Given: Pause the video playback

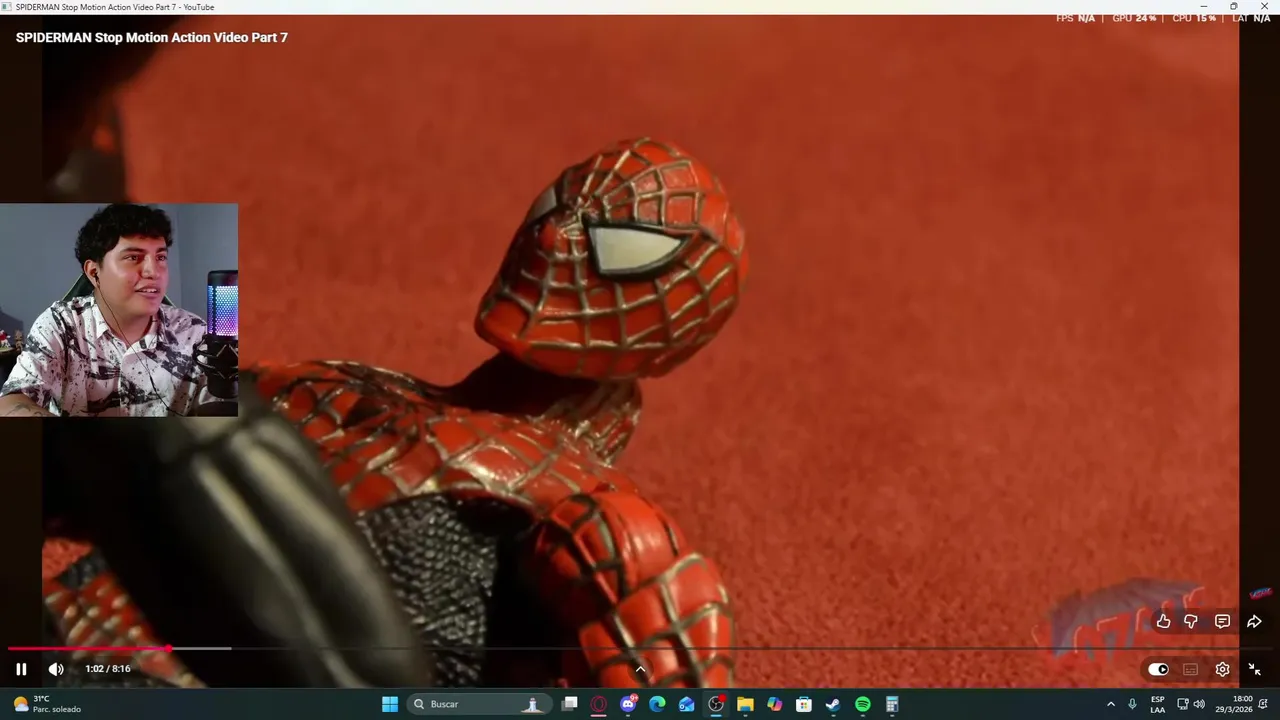Looking at the screenshot, I should (21, 669).
